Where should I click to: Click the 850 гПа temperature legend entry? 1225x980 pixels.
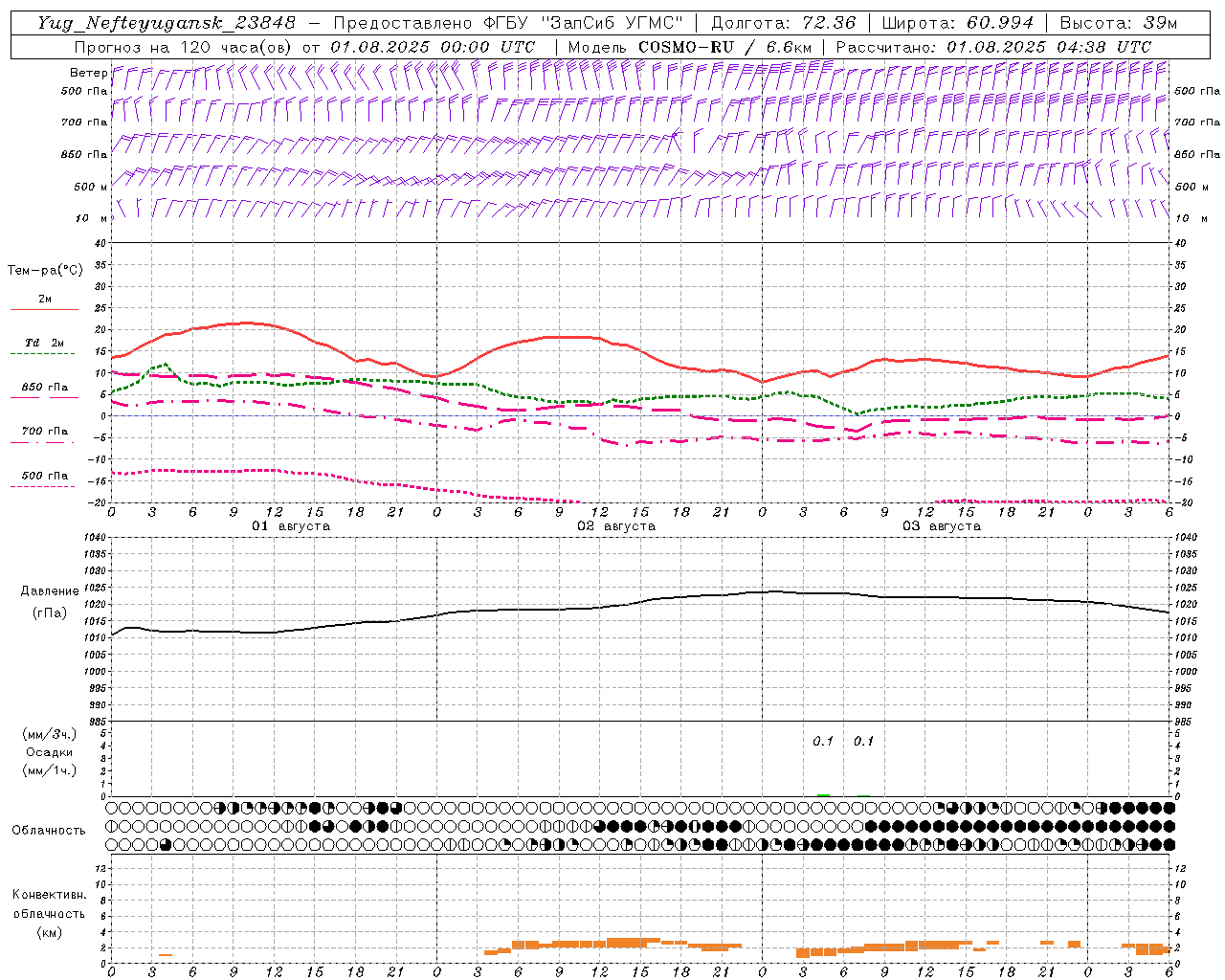[45, 388]
